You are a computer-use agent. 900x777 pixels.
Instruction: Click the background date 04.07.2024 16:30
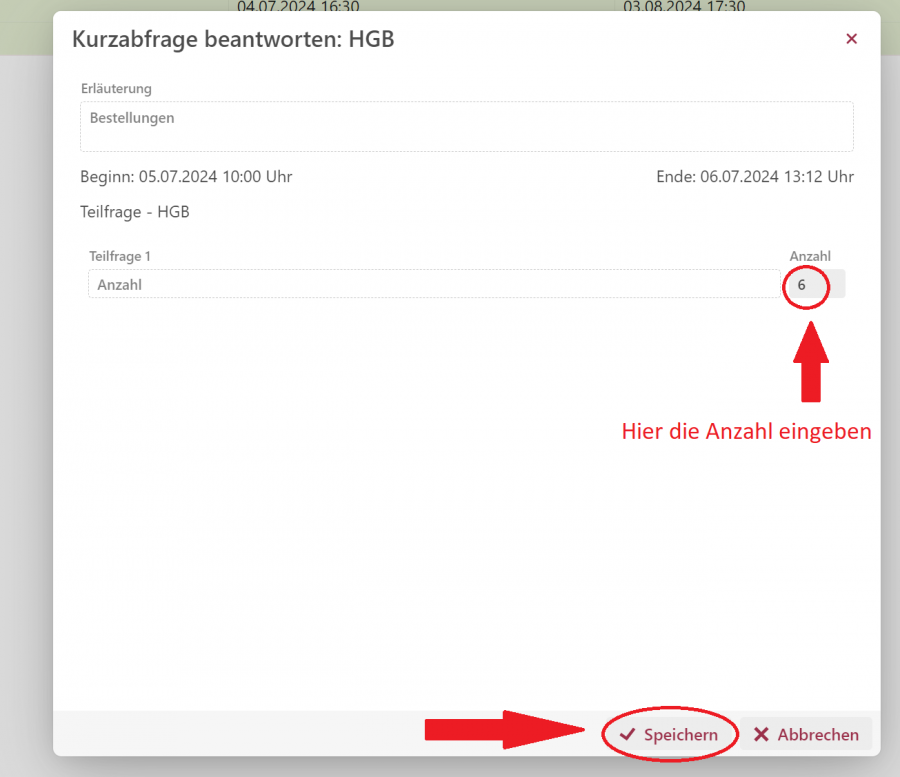[284, 7]
